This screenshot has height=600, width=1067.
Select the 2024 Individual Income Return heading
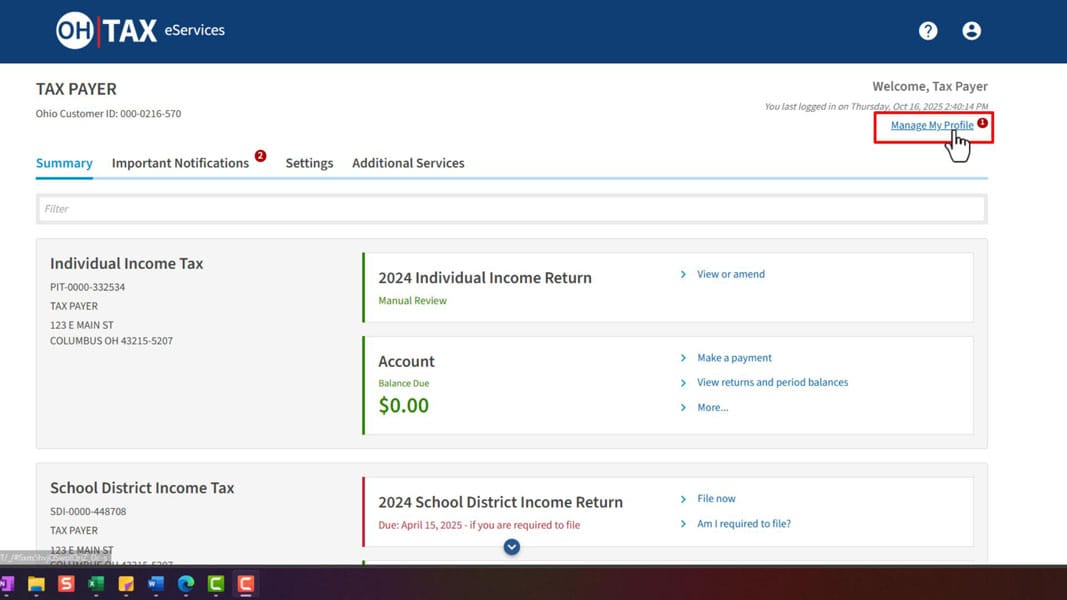pos(485,278)
